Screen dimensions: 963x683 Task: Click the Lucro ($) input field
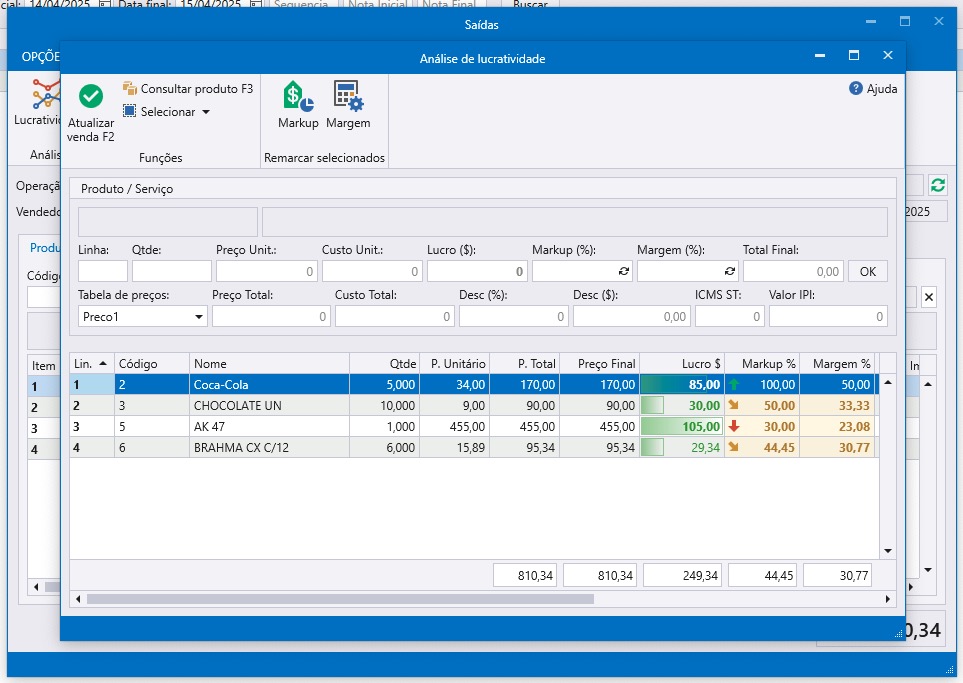tap(477, 271)
